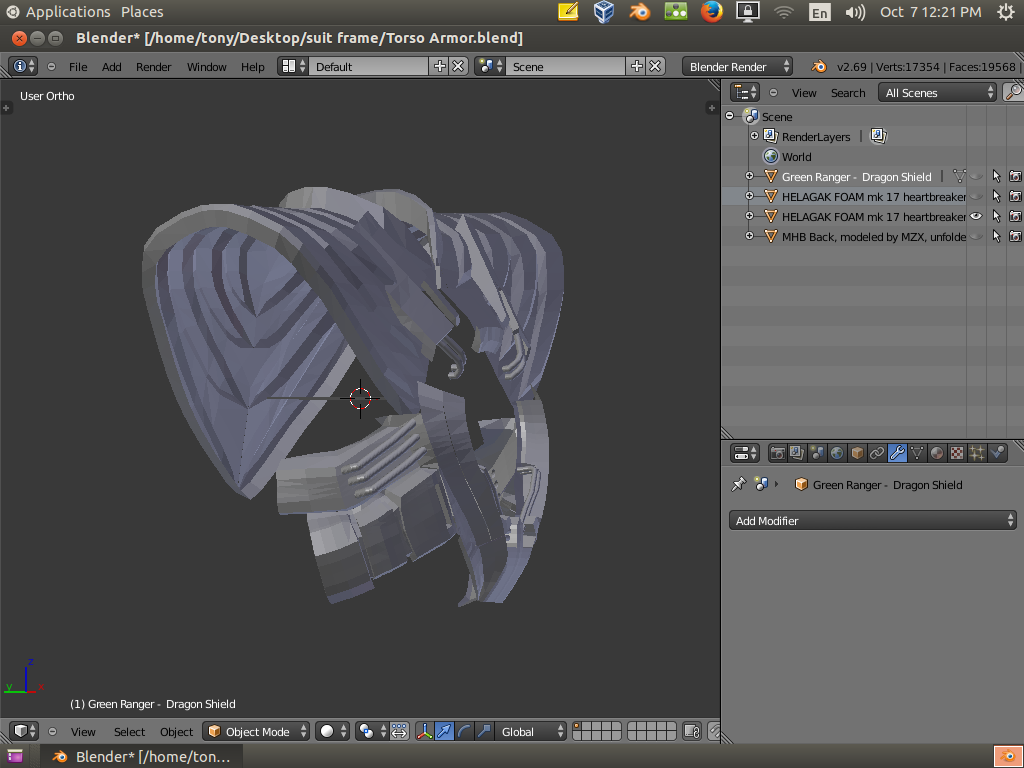Image resolution: width=1024 pixels, height=768 pixels.
Task: Toggle renderability camera for MHB Back object
Action: (1015, 236)
